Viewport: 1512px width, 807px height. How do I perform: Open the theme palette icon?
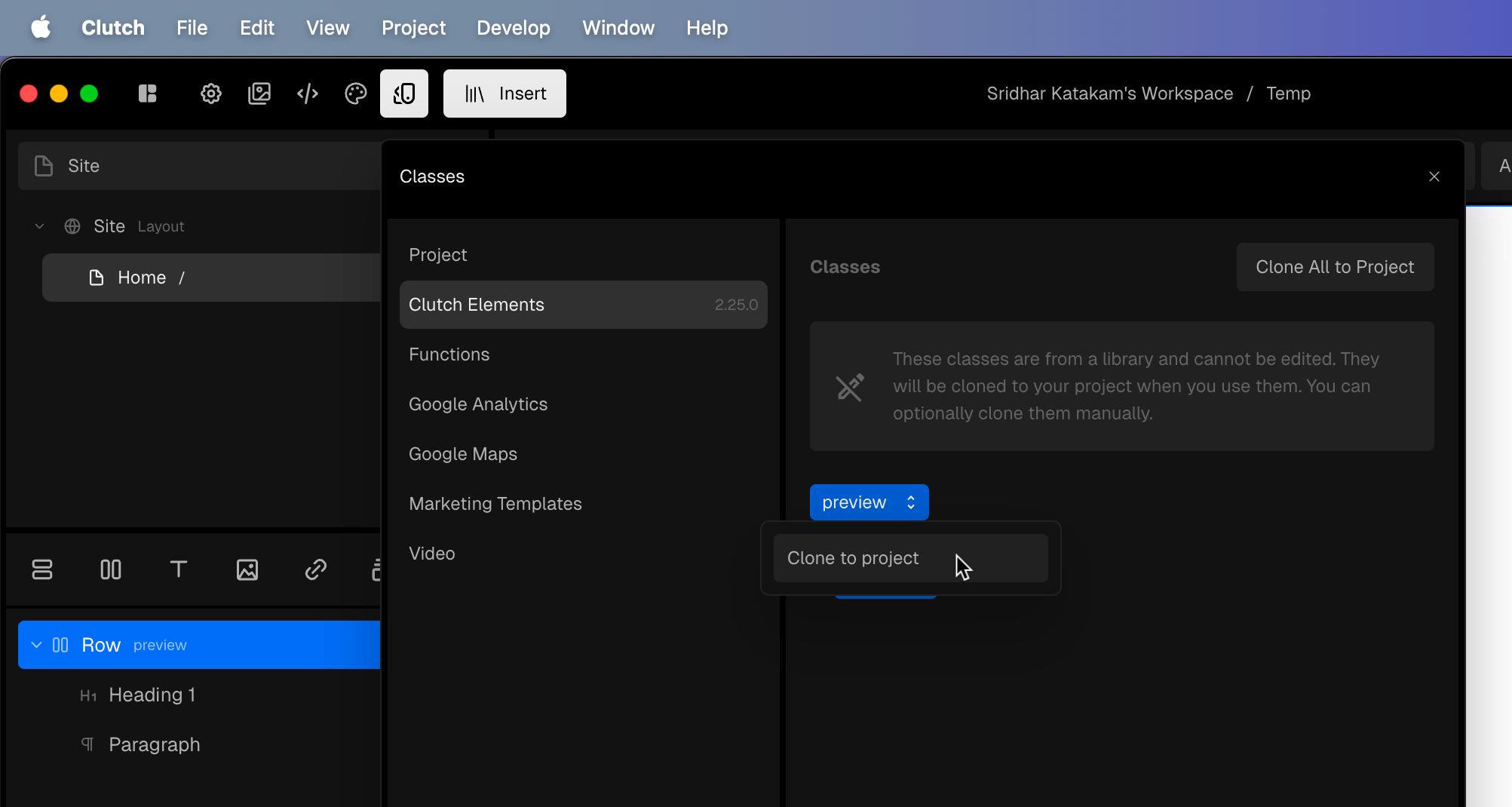tap(356, 94)
